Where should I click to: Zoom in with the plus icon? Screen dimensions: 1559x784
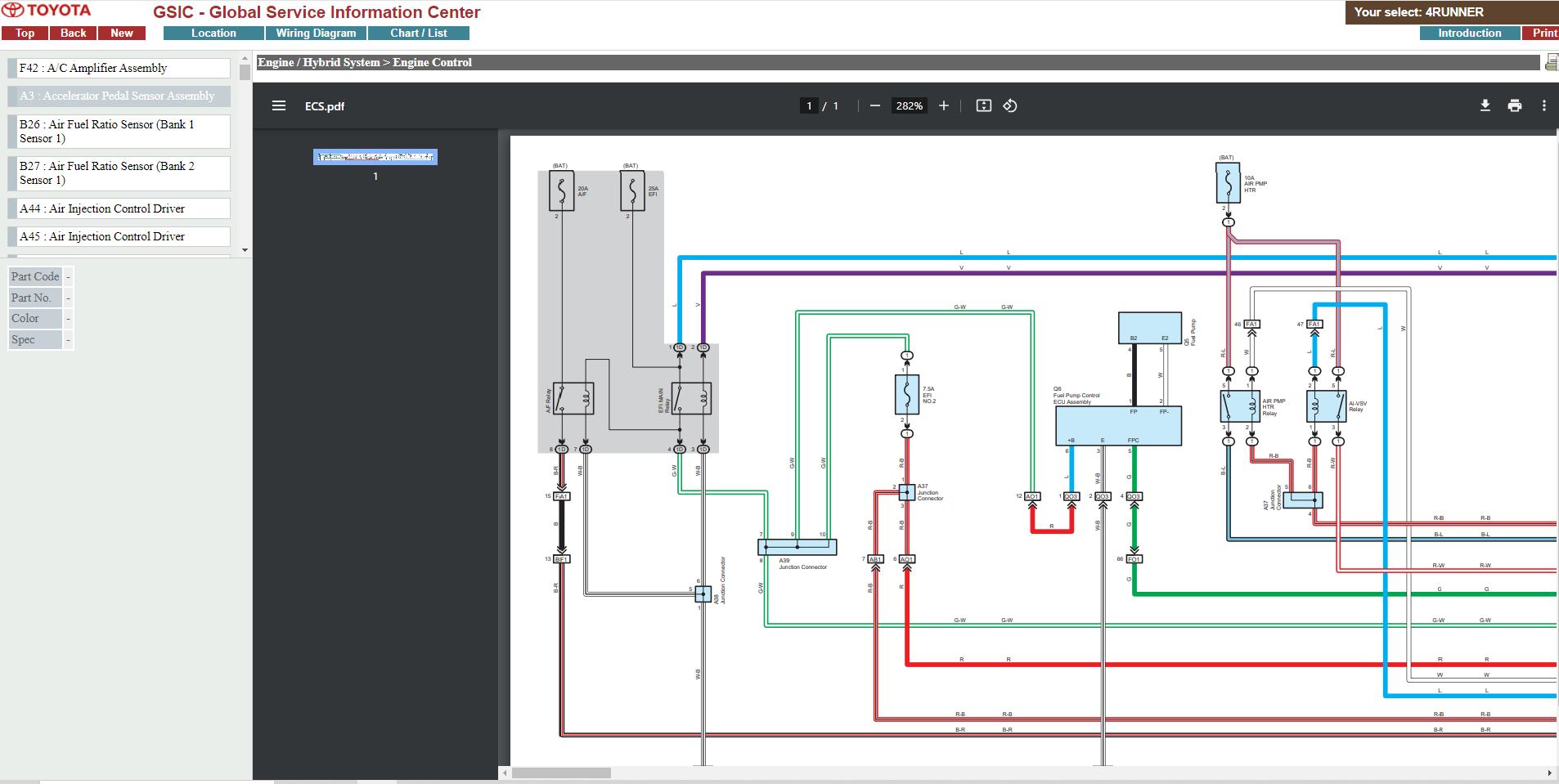pyautogui.click(x=944, y=105)
